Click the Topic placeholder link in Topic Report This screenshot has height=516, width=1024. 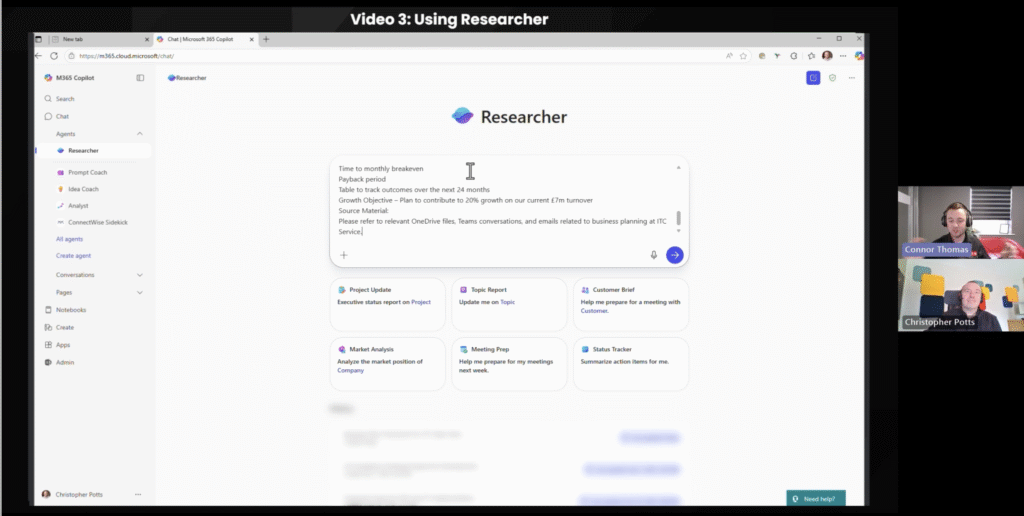507,302
